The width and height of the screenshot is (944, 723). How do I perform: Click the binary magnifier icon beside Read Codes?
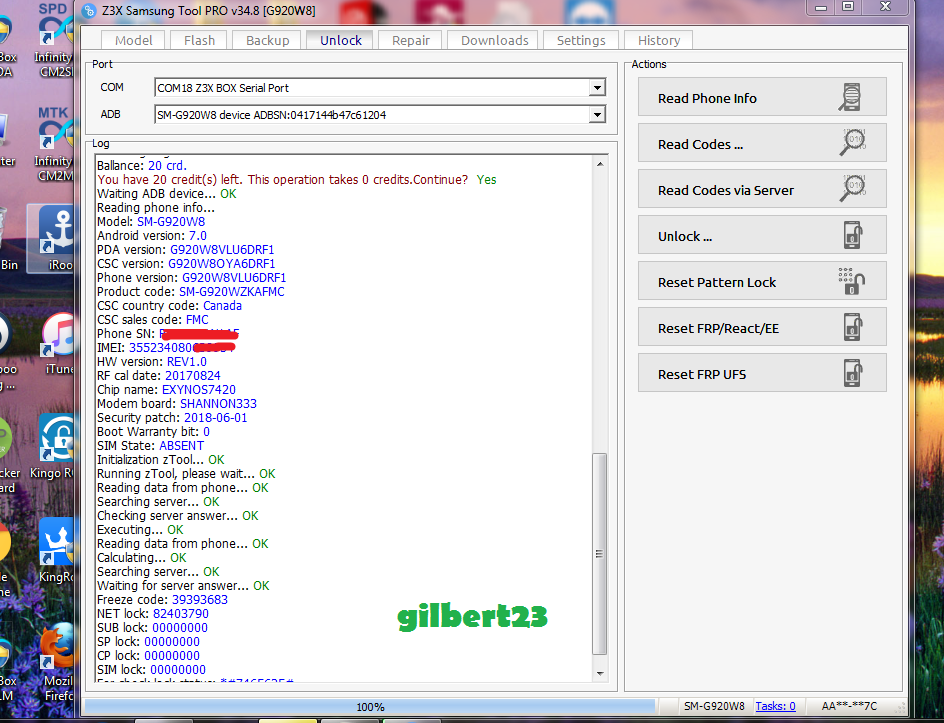point(852,143)
